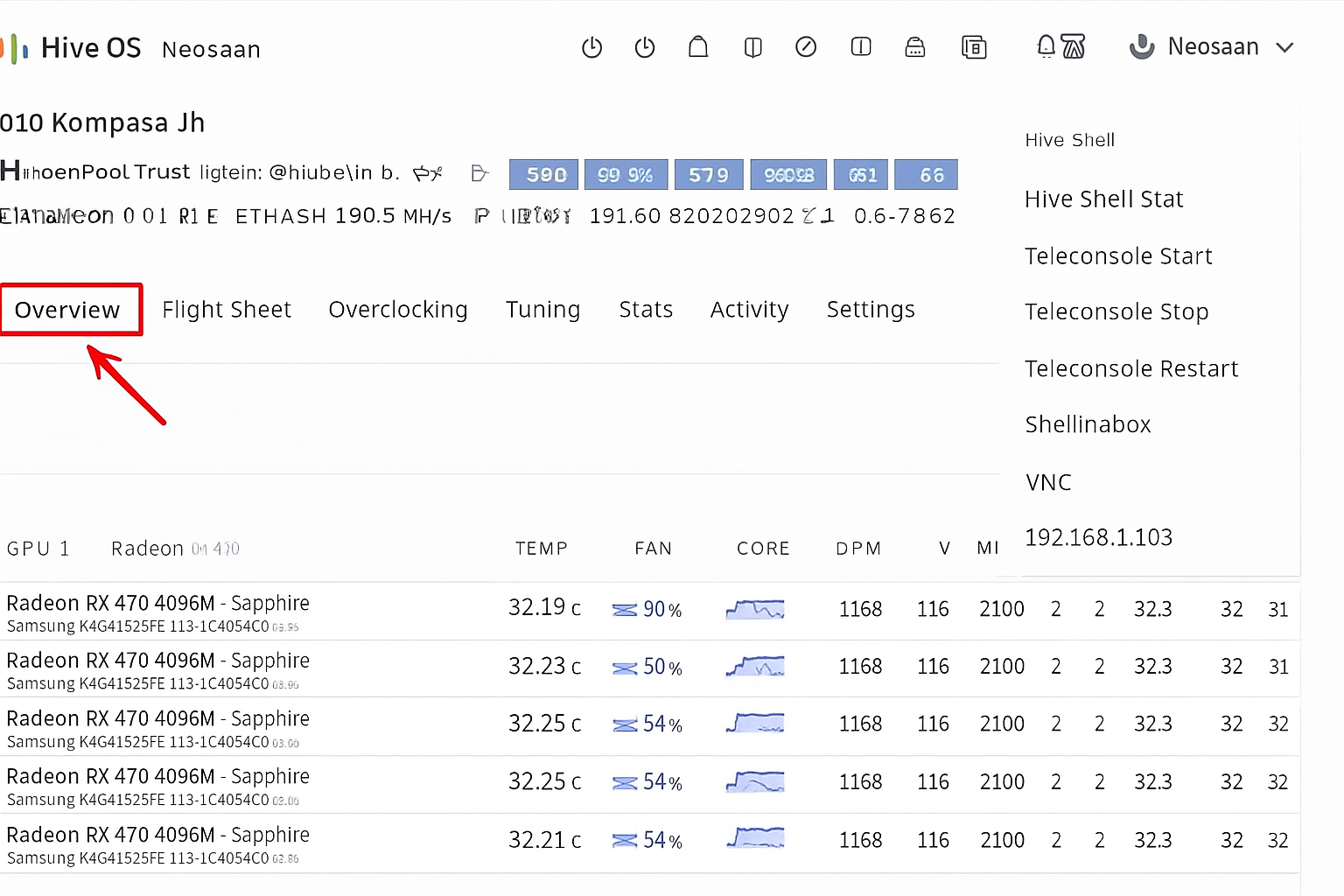Click the '32.21 c' temperature value
The height and width of the screenshot is (896, 1344).
tap(544, 840)
